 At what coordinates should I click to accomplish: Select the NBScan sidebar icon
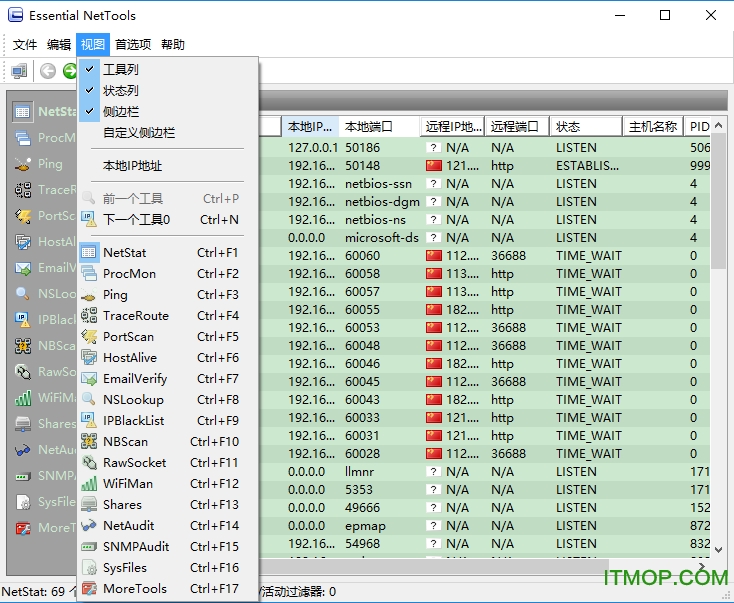22,346
